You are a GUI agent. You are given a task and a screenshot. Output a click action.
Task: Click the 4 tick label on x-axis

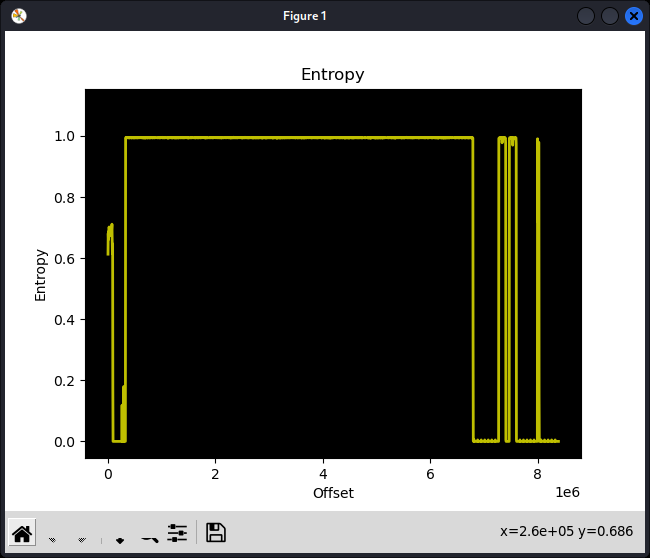[x=323, y=475]
